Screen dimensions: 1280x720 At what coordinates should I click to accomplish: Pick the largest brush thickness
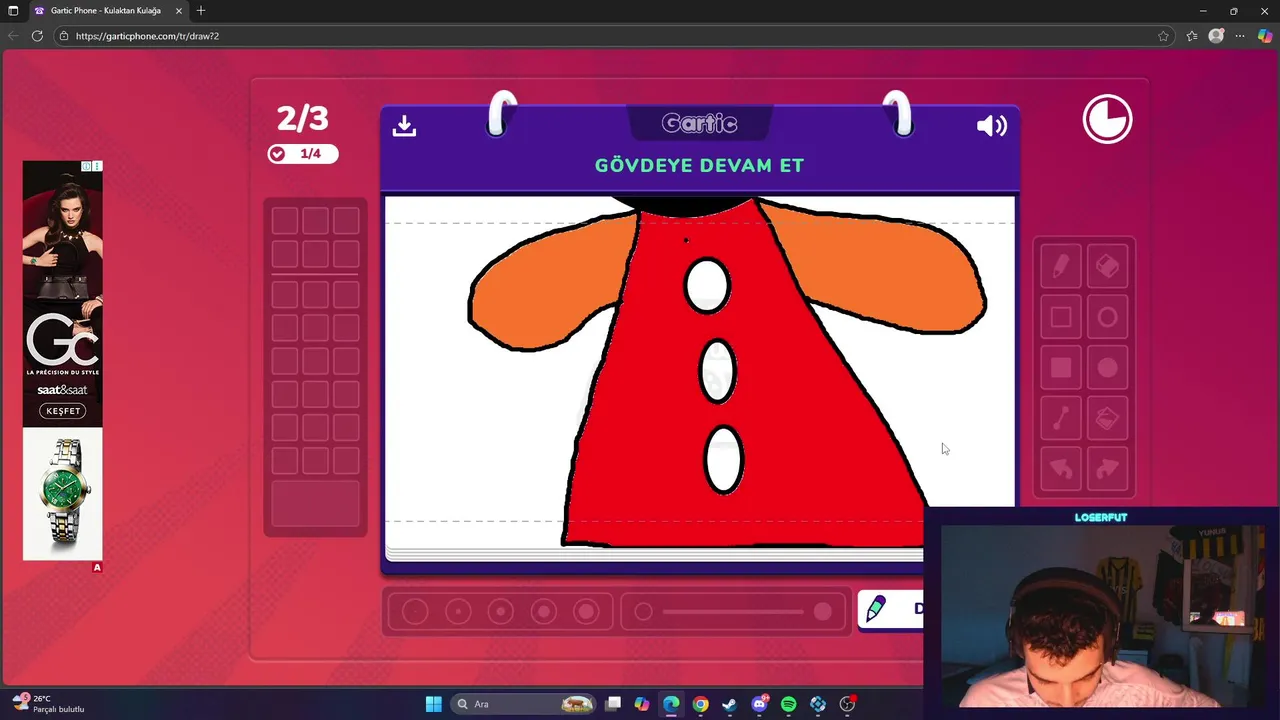coord(586,611)
